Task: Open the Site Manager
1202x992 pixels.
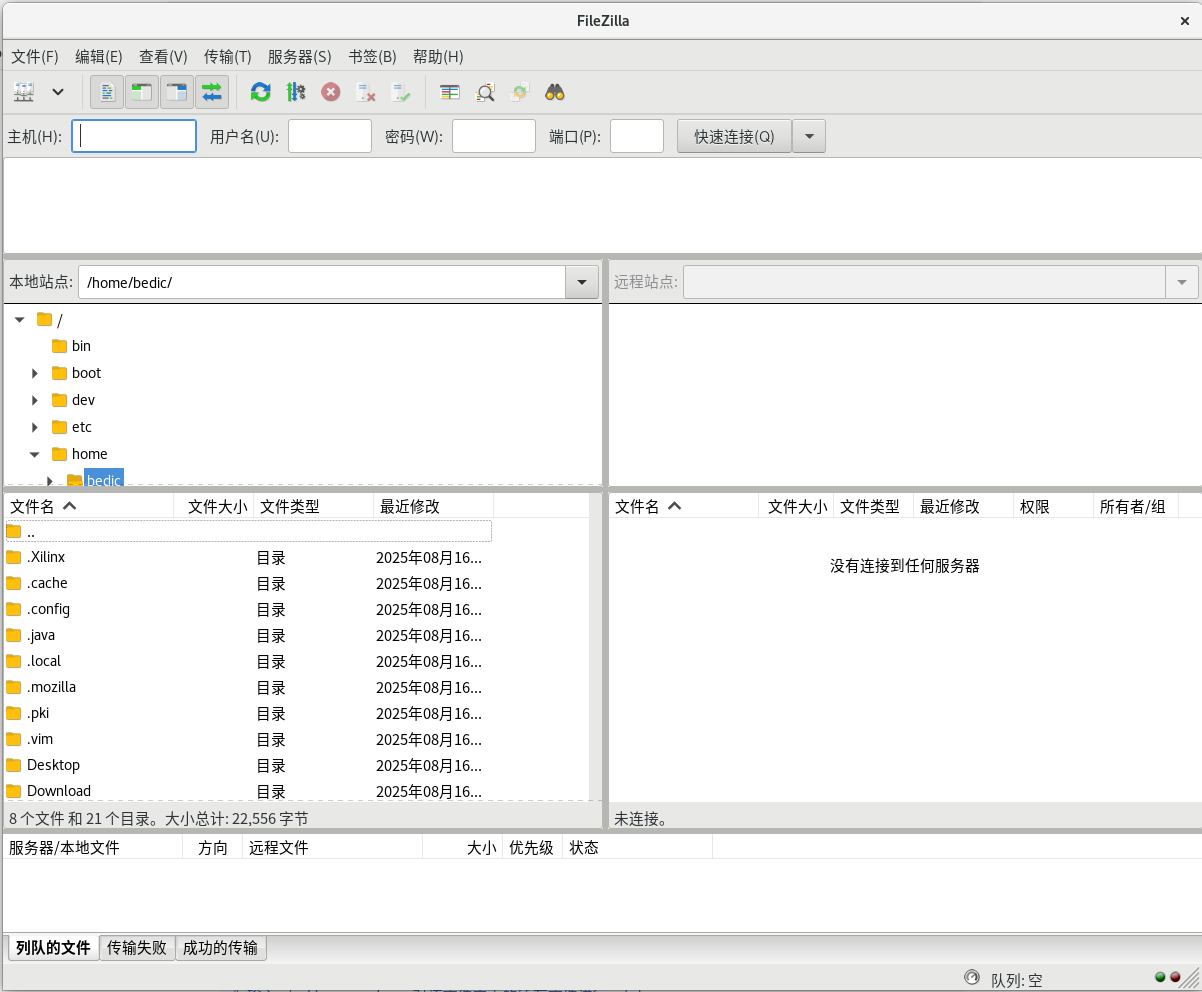Action: tap(22, 91)
